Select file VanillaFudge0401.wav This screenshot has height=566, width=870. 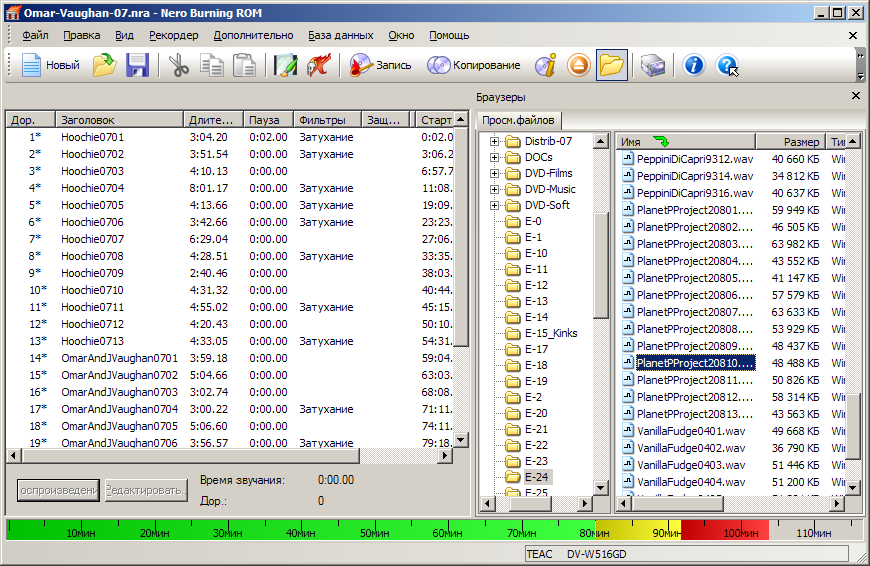[691, 431]
